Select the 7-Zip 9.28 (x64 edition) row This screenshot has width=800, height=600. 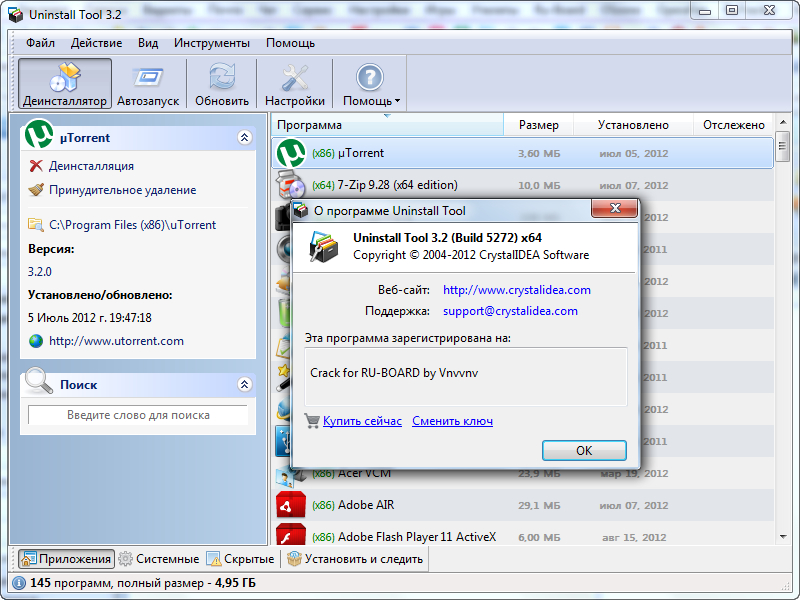click(522, 185)
